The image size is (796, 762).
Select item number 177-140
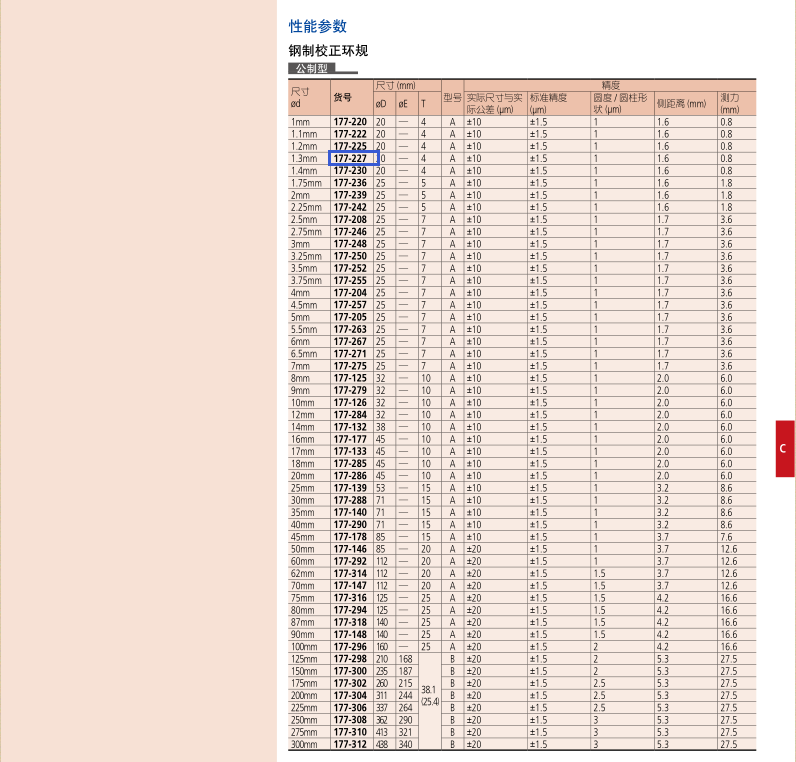click(350, 512)
